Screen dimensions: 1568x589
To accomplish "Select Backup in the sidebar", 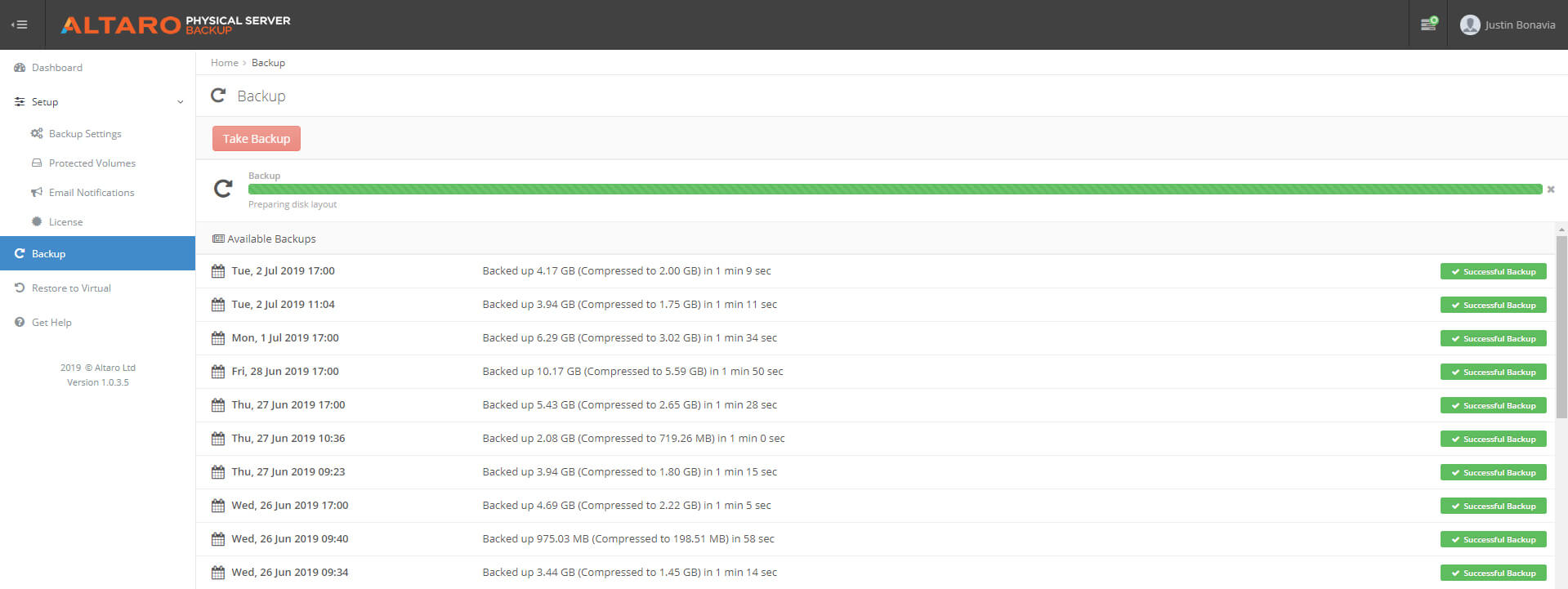I will (x=97, y=253).
